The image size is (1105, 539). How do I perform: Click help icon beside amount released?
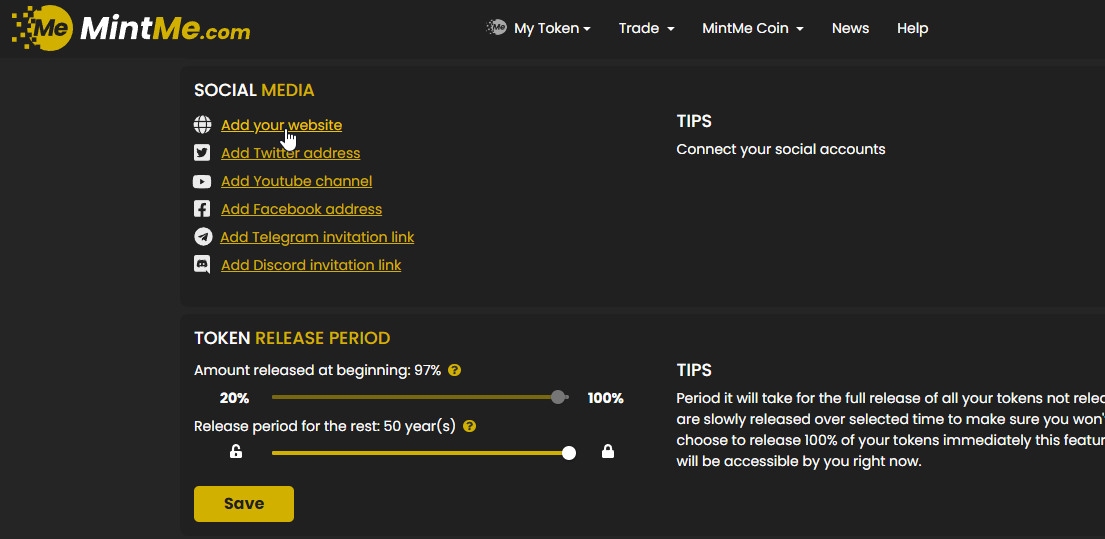pos(455,370)
